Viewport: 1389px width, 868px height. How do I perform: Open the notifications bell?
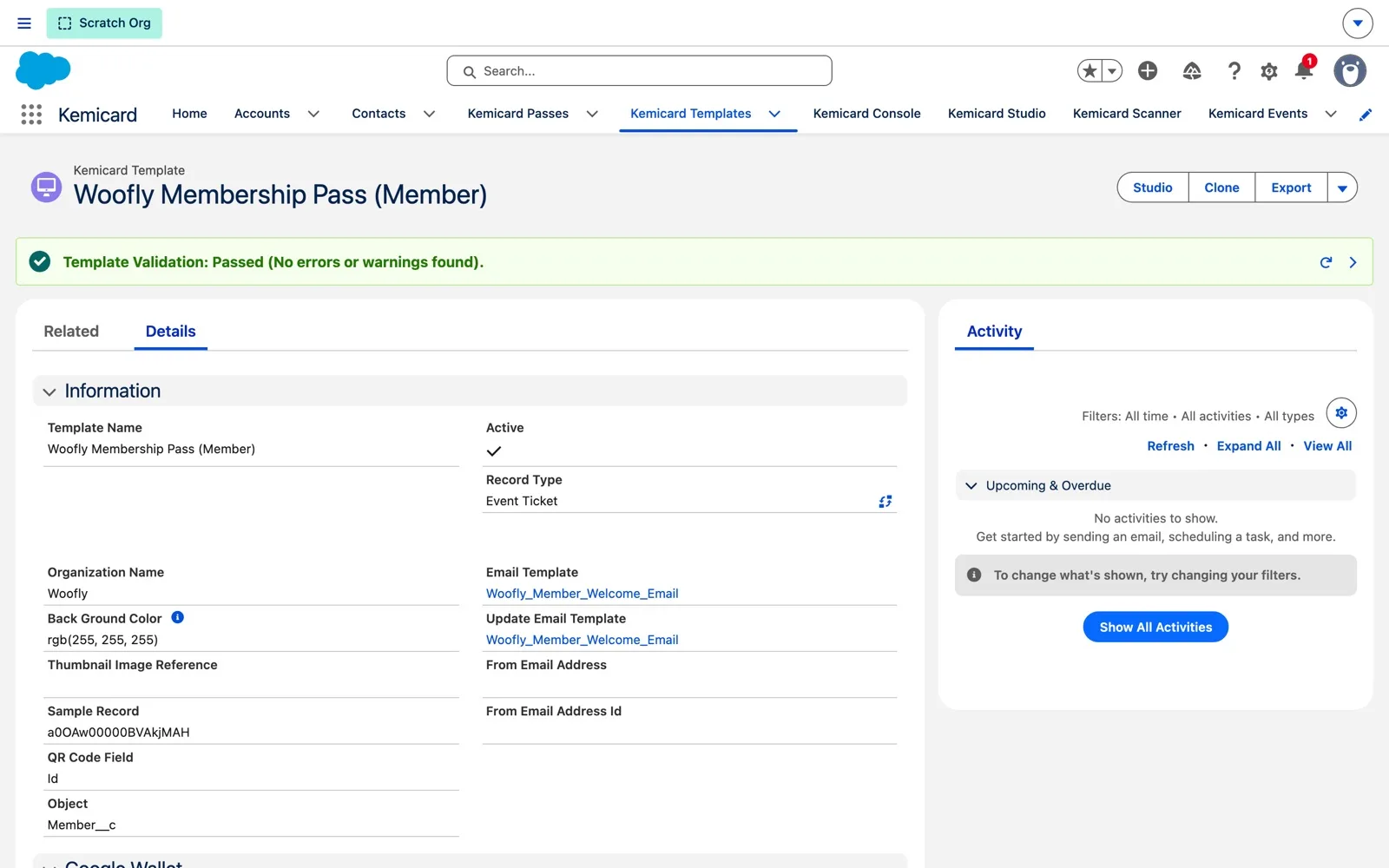pyautogui.click(x=1304, y=69)
